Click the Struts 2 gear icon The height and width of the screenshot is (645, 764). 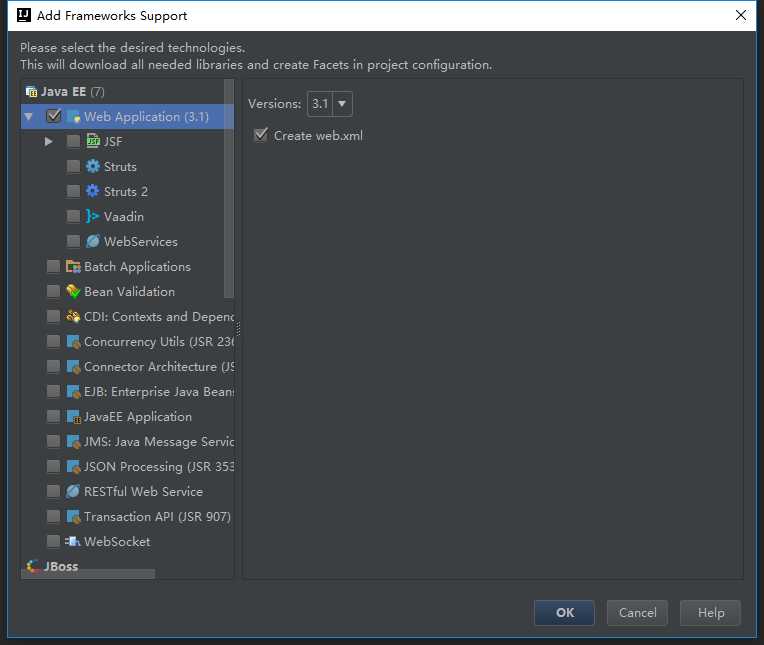93,191
